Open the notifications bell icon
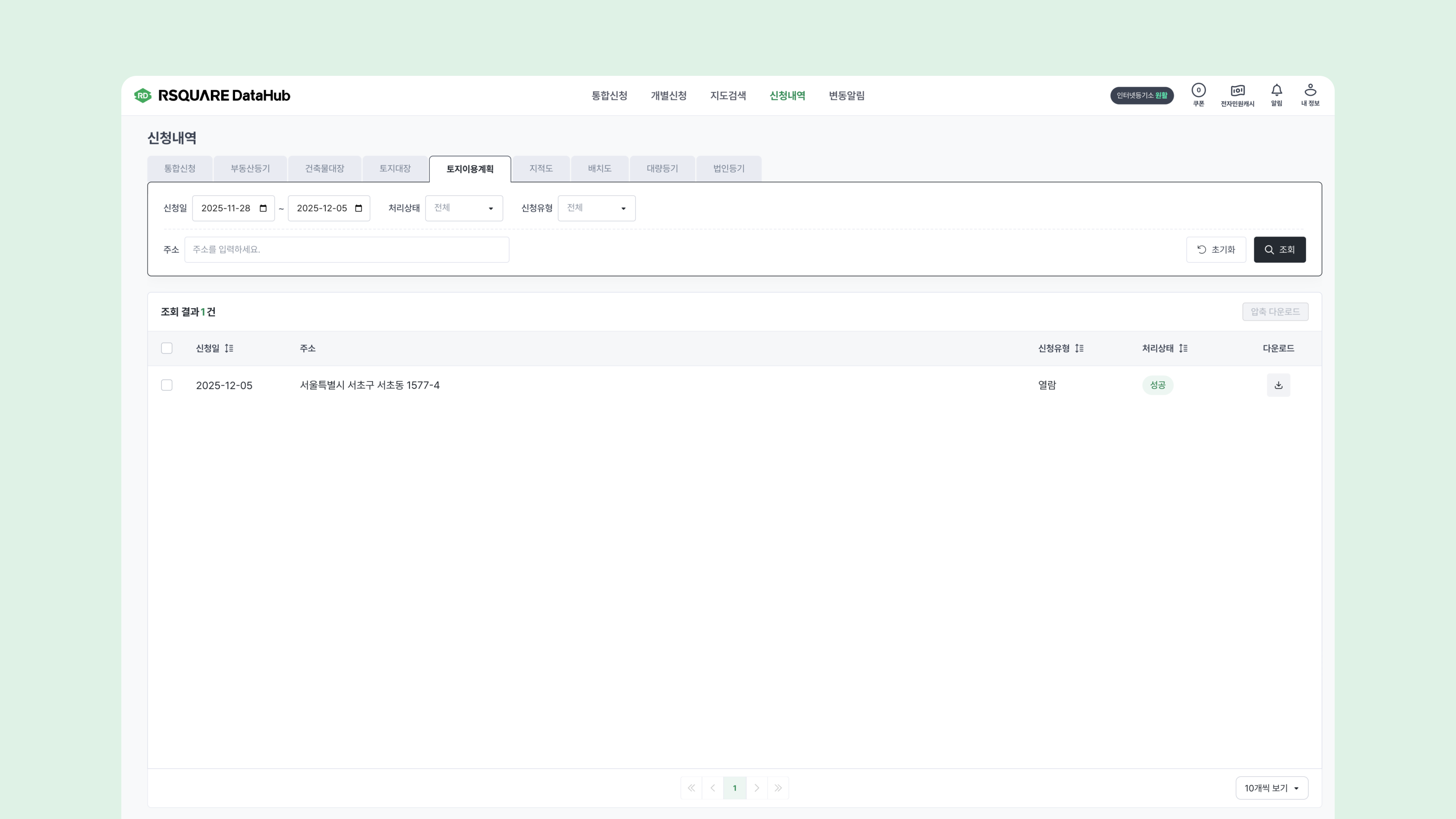The width and height of the screenshot is (1456, 819). click(1276, 94)
